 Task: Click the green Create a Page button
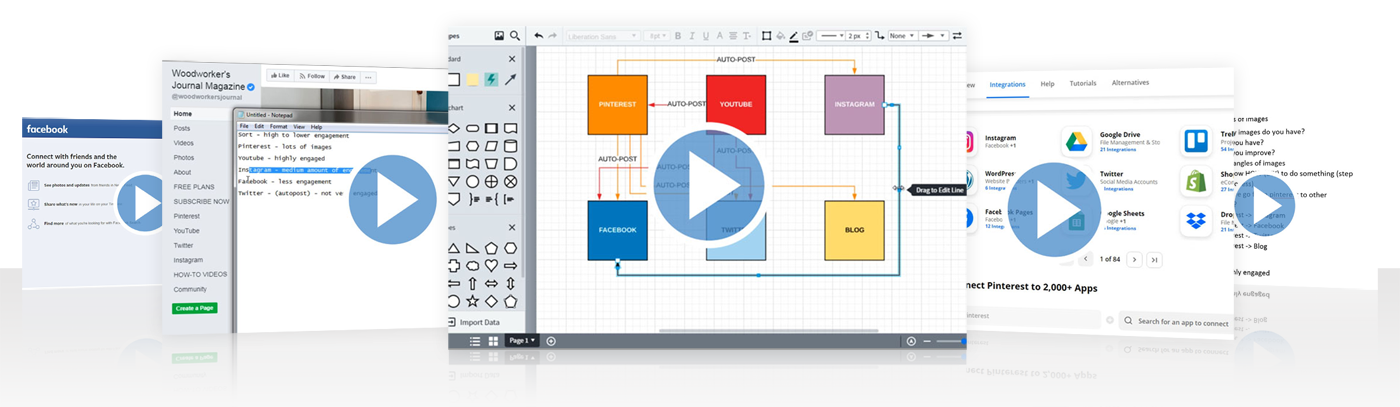[x=194, y=308]
